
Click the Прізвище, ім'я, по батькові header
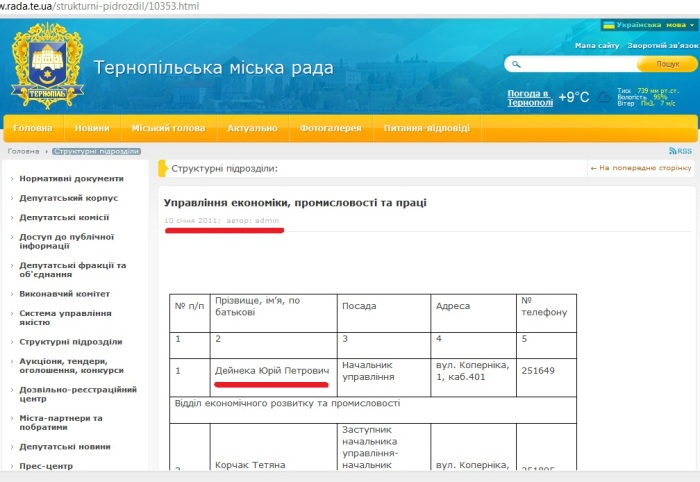[x=273, y=313]
